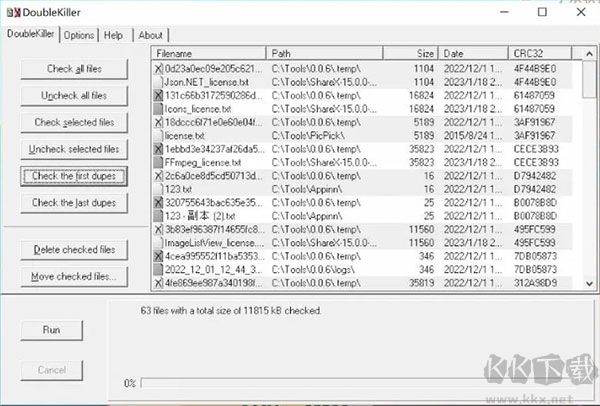Start the scan with Run button
Viewport: 600px width, 406px height.
click(x=52, y=330)
